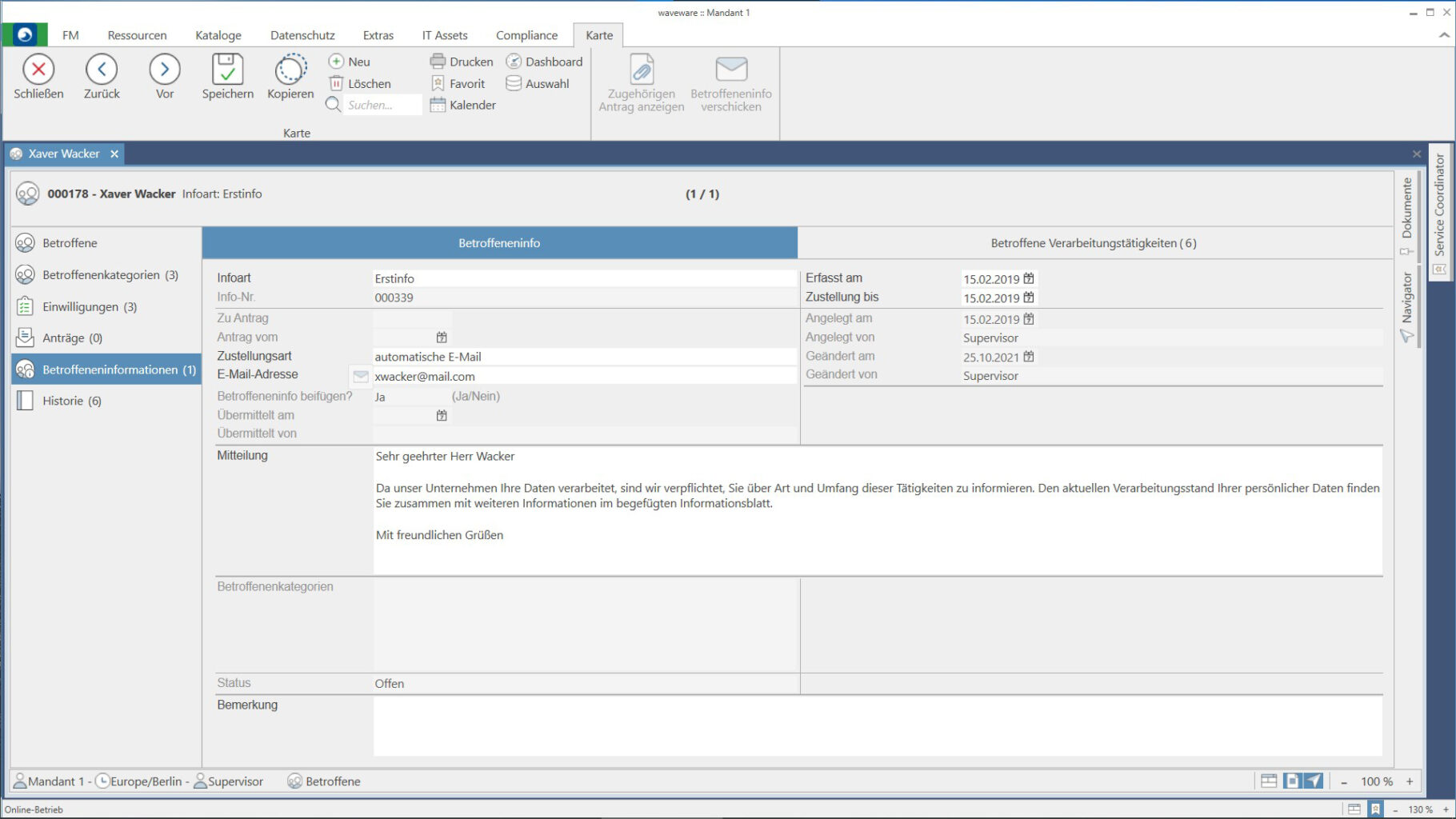This screenshot has height=819, width=1456.
Task: Click the zoom in plus at 100 %
Action: [x=1410, y=781]
